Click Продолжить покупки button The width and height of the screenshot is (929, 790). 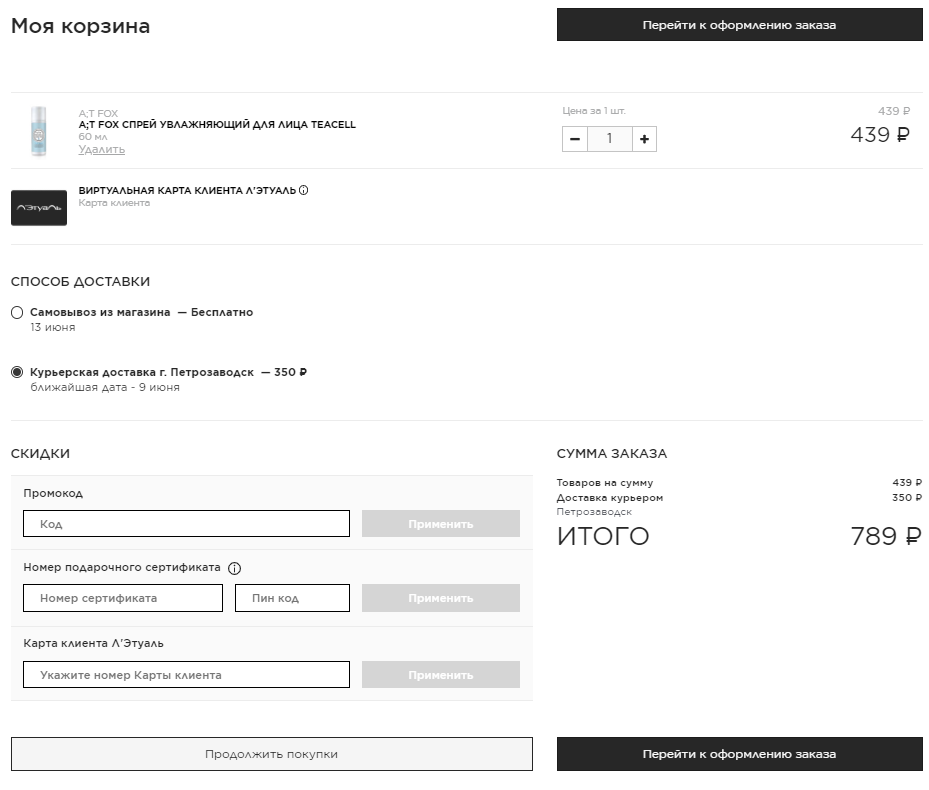271,754
